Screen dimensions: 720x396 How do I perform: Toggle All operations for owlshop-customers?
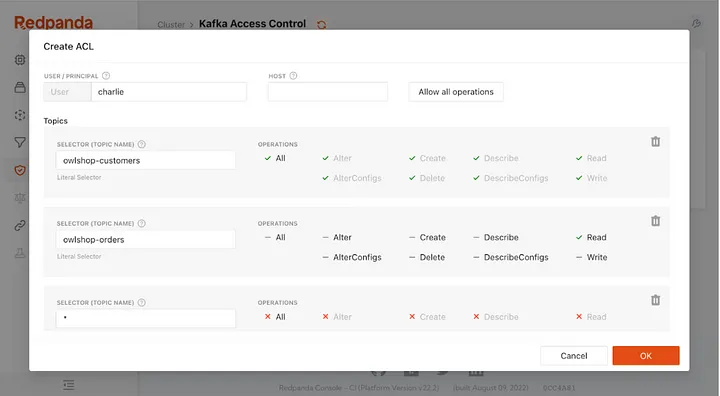(275, 158)
